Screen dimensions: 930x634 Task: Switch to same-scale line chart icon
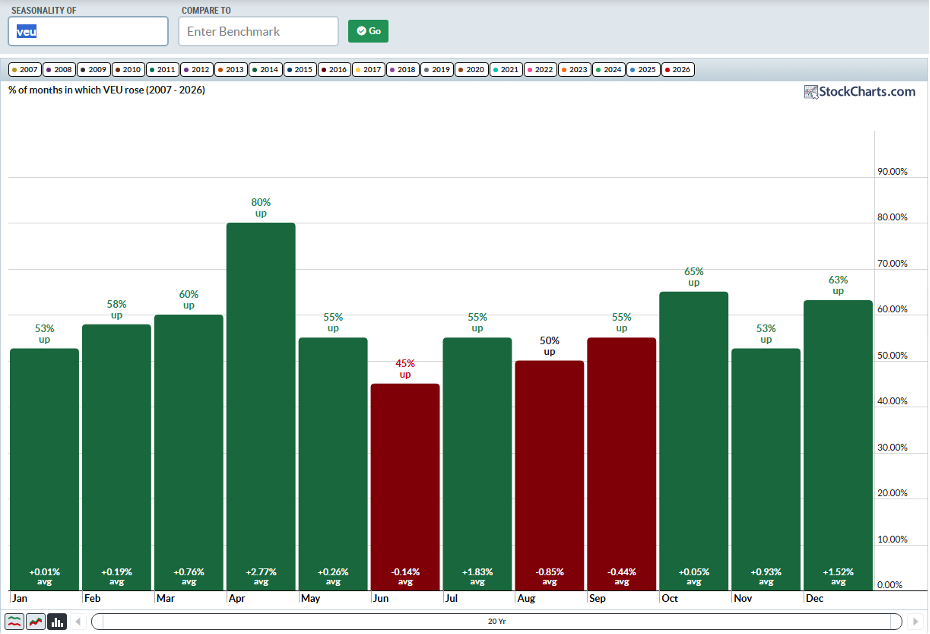36,622
